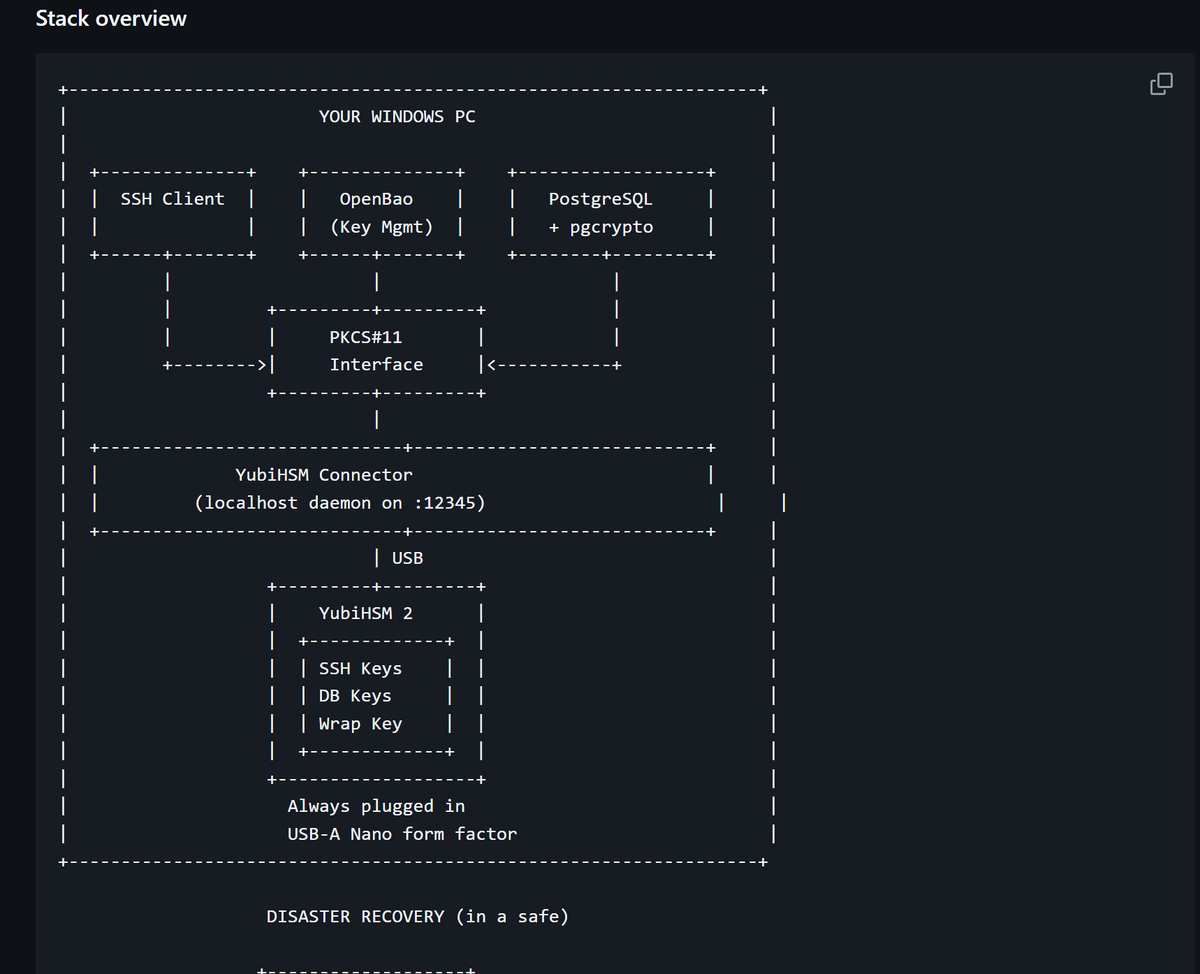The width and height of the screenshot is (1200, 974).
Task: Click the Interface text under PKCS#11
Action: coord(376,365)
